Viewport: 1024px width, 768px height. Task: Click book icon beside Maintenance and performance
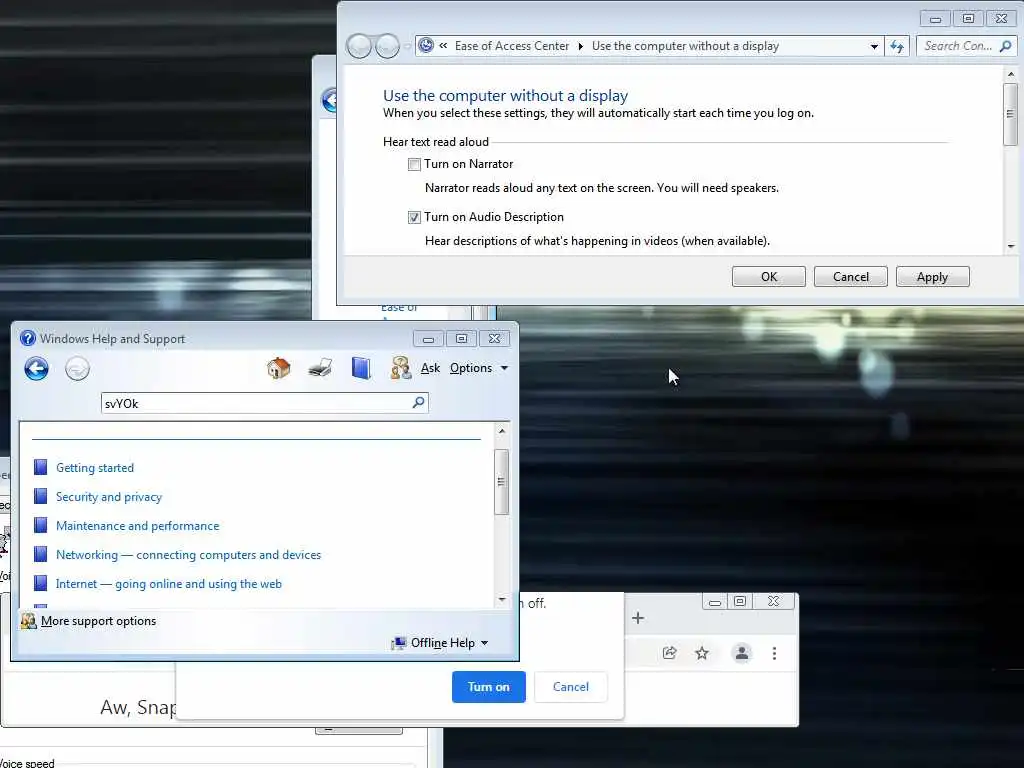(x=40, y=525)
